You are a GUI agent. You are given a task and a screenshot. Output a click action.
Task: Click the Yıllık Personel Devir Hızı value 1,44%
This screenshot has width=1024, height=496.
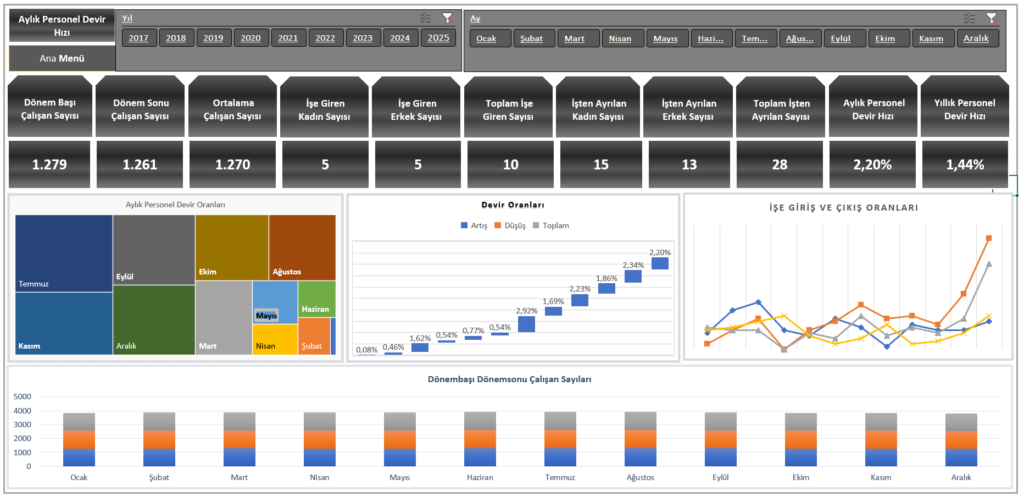(964, 164)
